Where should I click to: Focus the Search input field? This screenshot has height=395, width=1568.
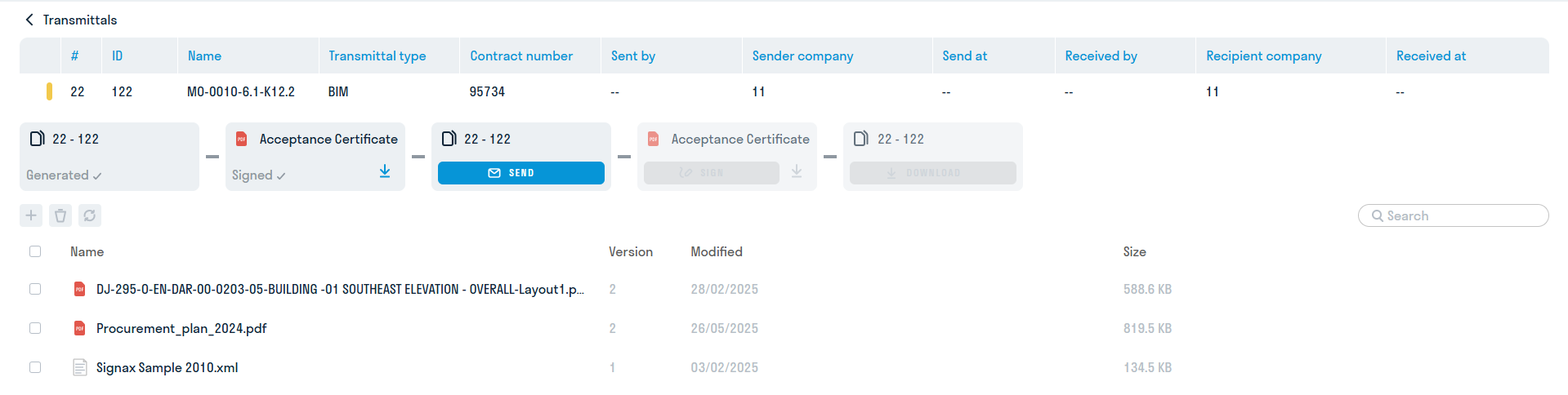[1453, 215]
